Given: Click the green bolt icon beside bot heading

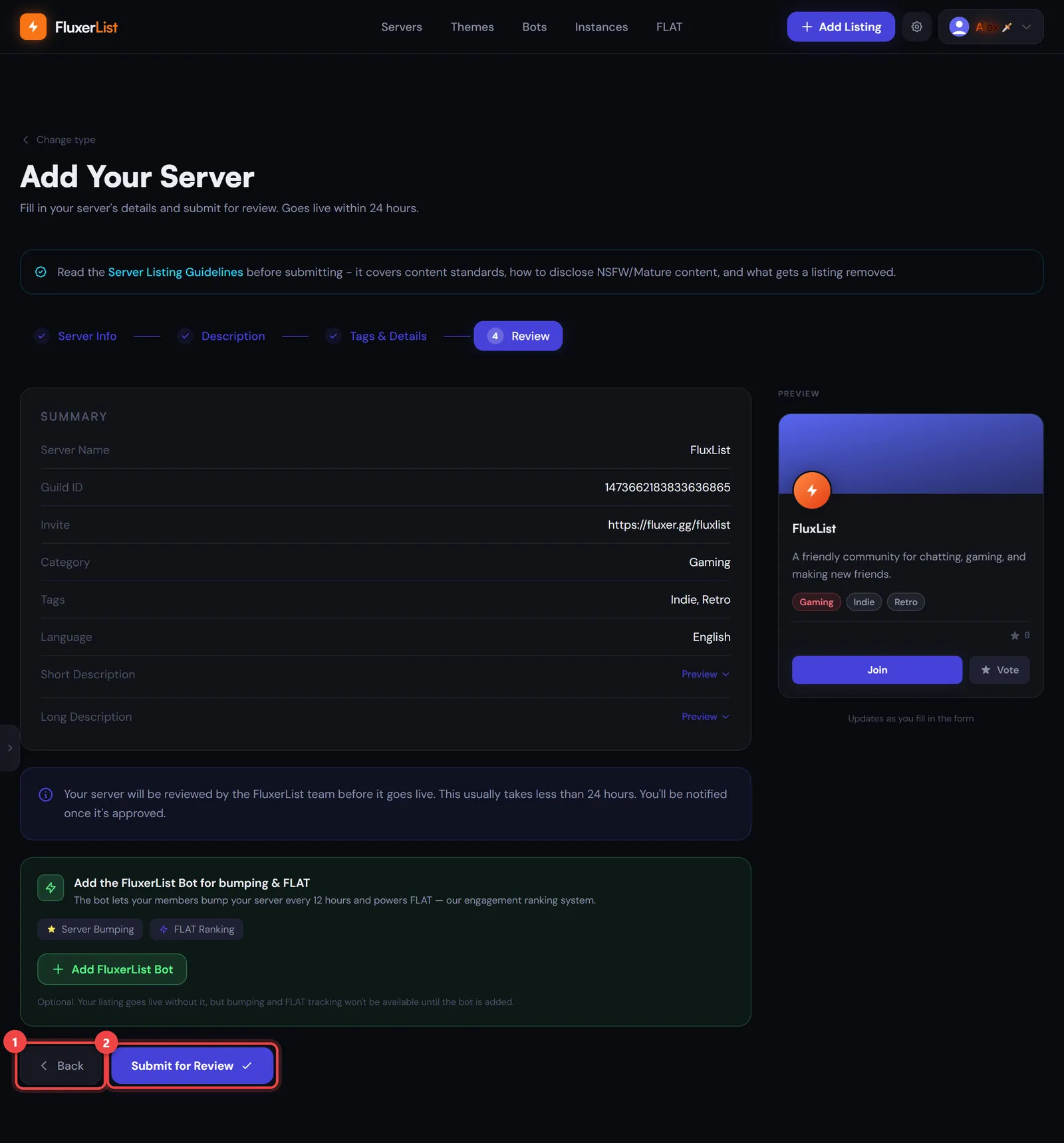Looking at the screenshot, I should coord(51,888).
